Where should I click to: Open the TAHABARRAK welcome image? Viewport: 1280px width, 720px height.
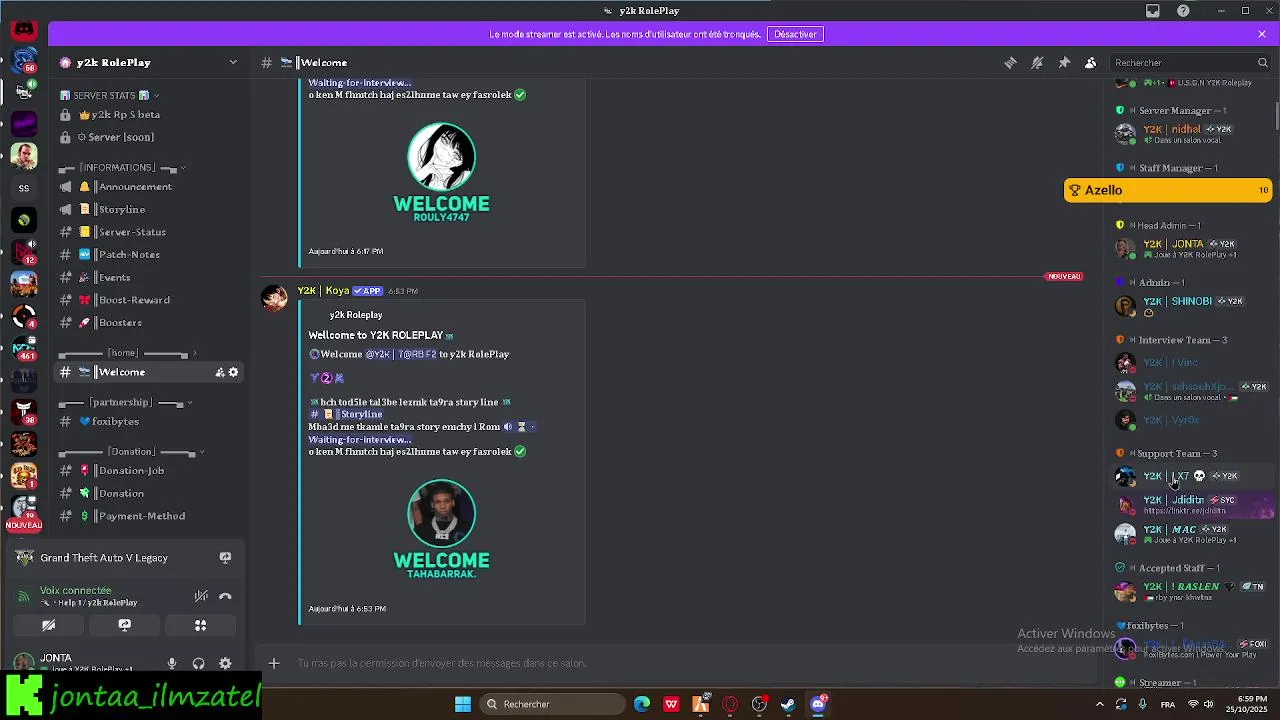tap(441, 529)
